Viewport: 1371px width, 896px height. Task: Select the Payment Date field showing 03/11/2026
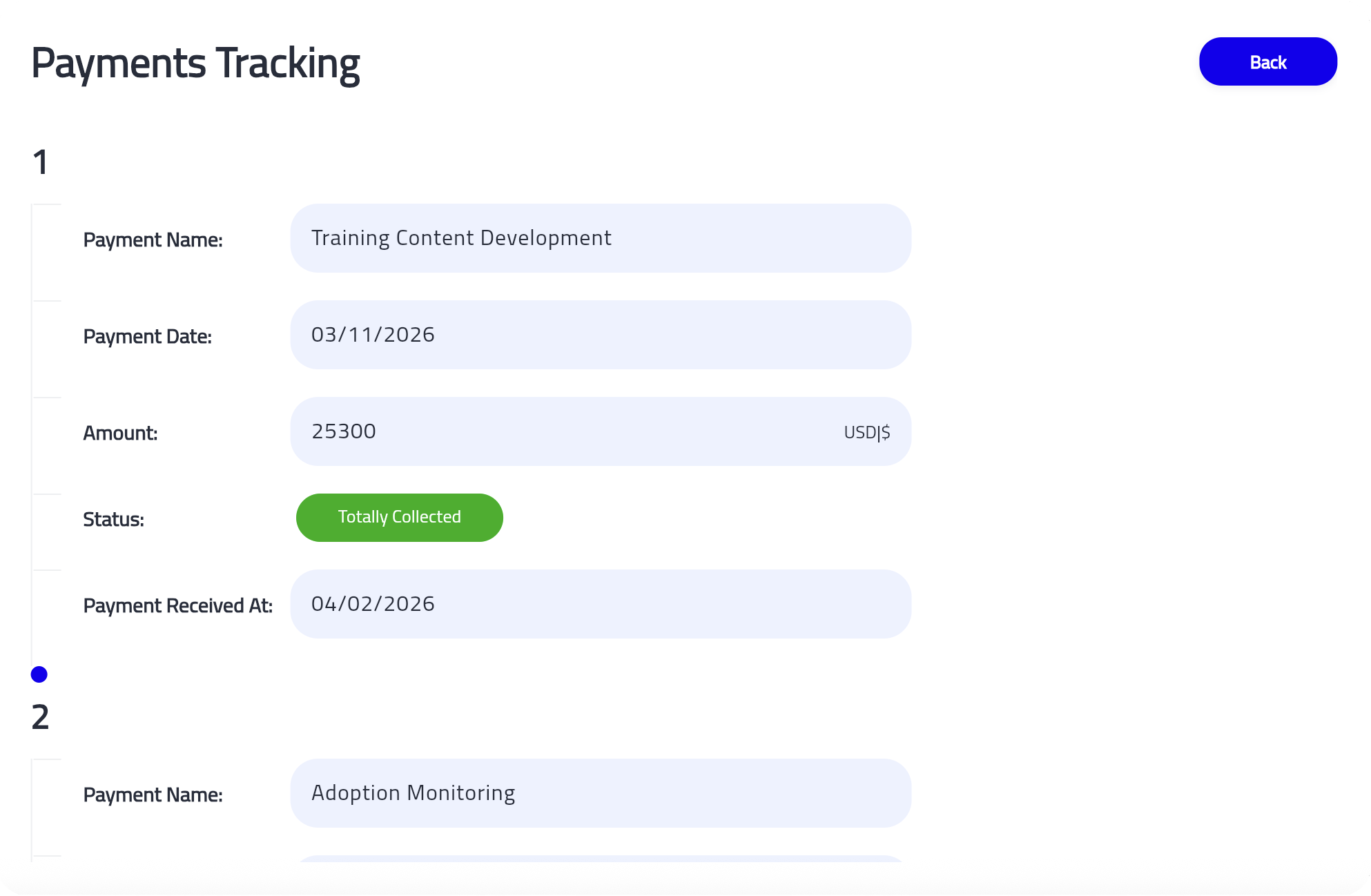[x=599, y=335]
